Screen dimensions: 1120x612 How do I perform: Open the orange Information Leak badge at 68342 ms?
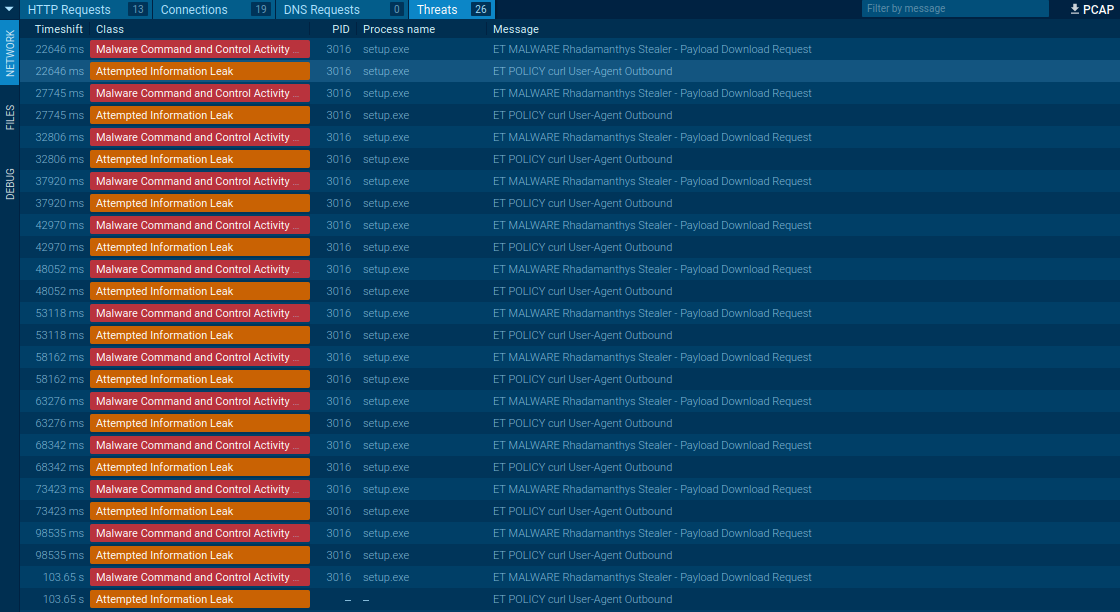point(200,467)
